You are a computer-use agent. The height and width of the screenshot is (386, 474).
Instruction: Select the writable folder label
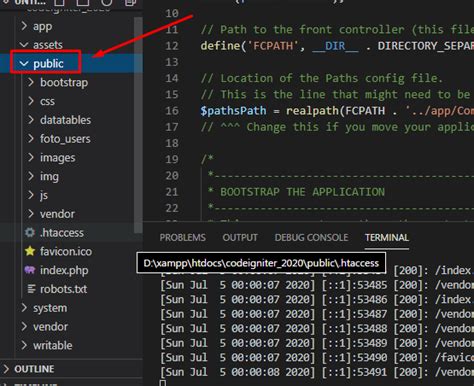[x=53, y=345]
